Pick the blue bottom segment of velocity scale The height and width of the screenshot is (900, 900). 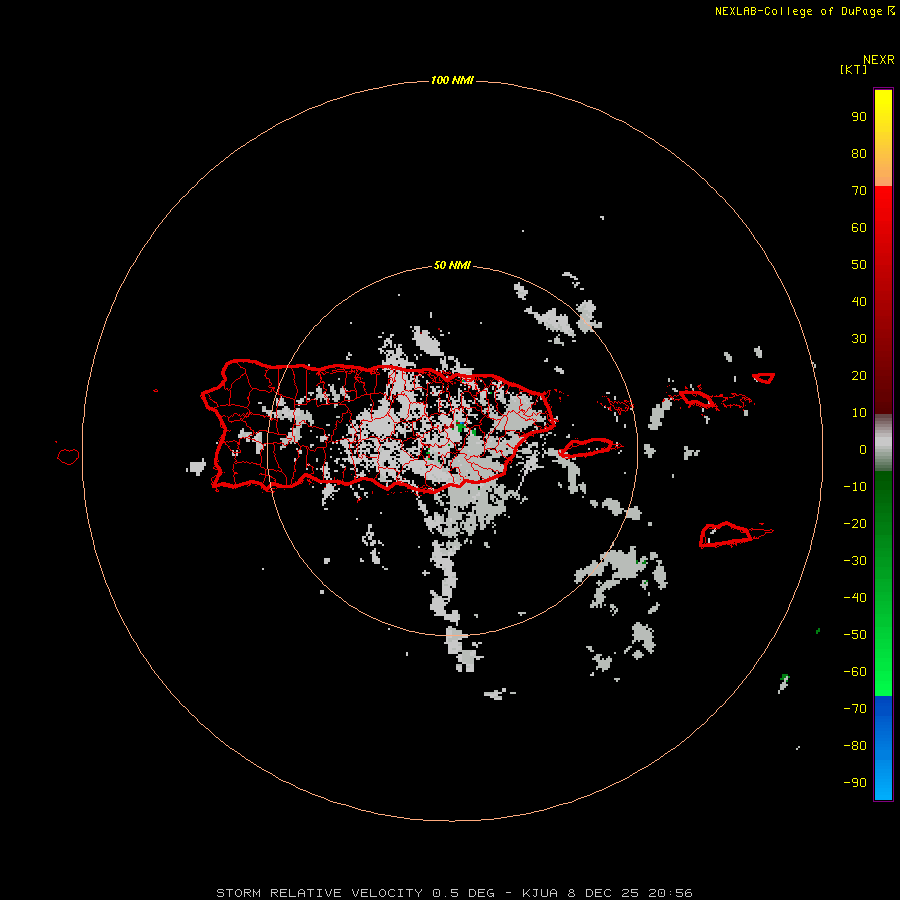[883, 748]
